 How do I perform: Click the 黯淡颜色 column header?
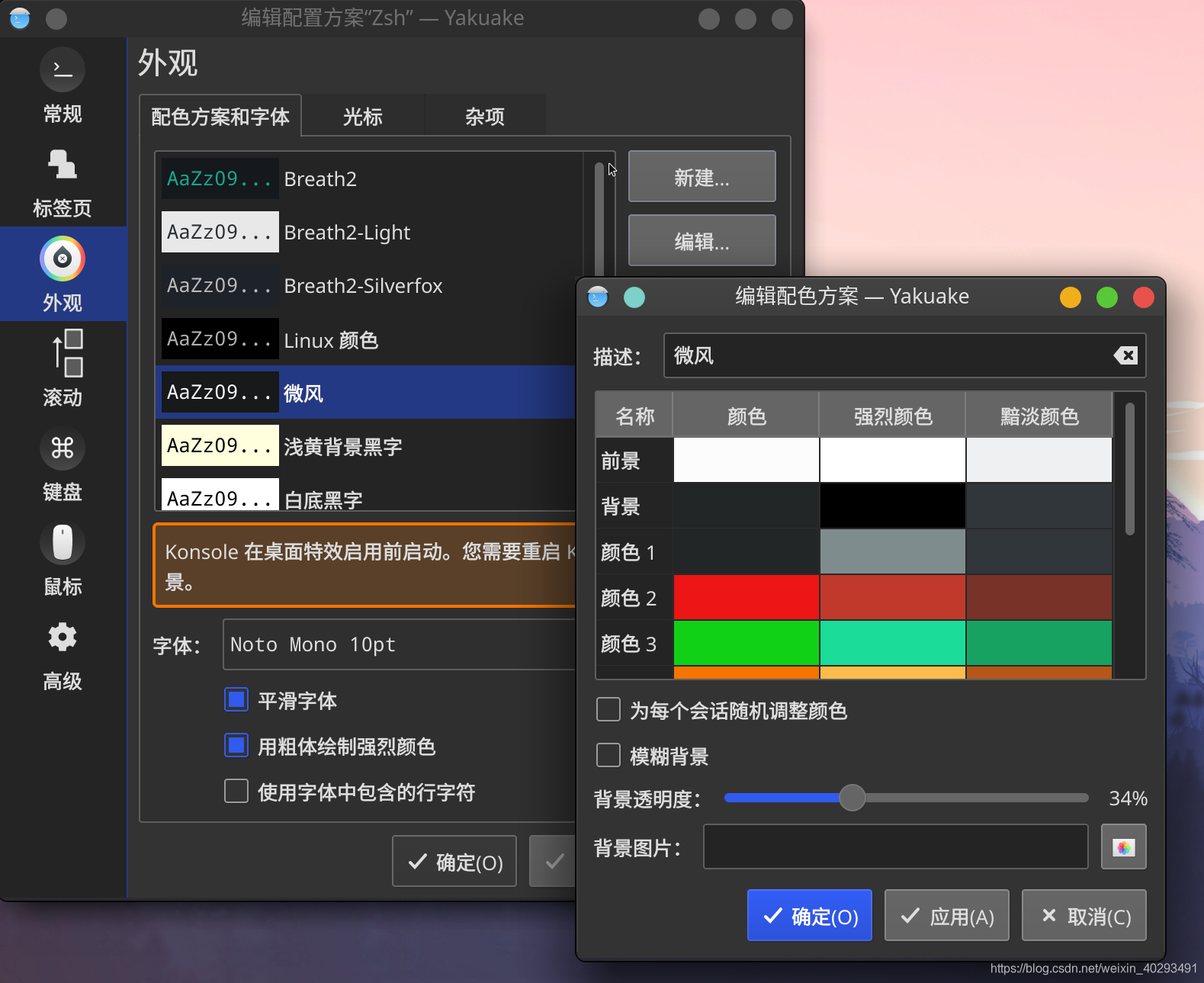(x=1039, y=416)
